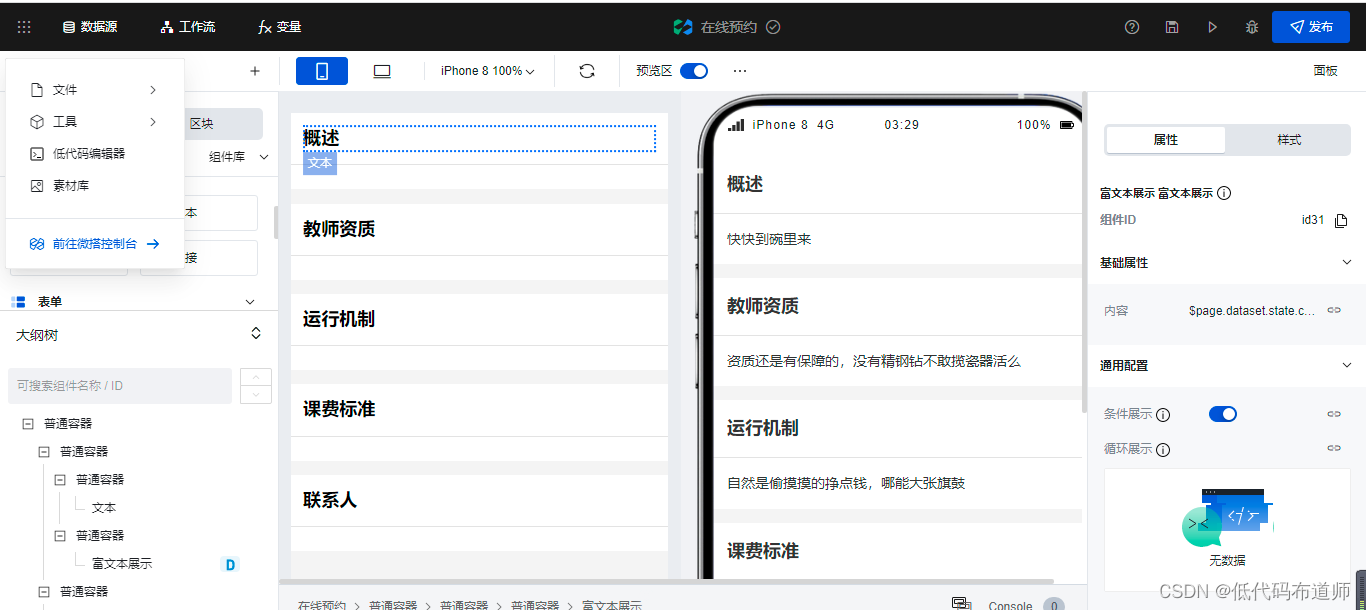Open the iPhone 8 100% device dropdown
The image size is (1366, 610).
488,71
